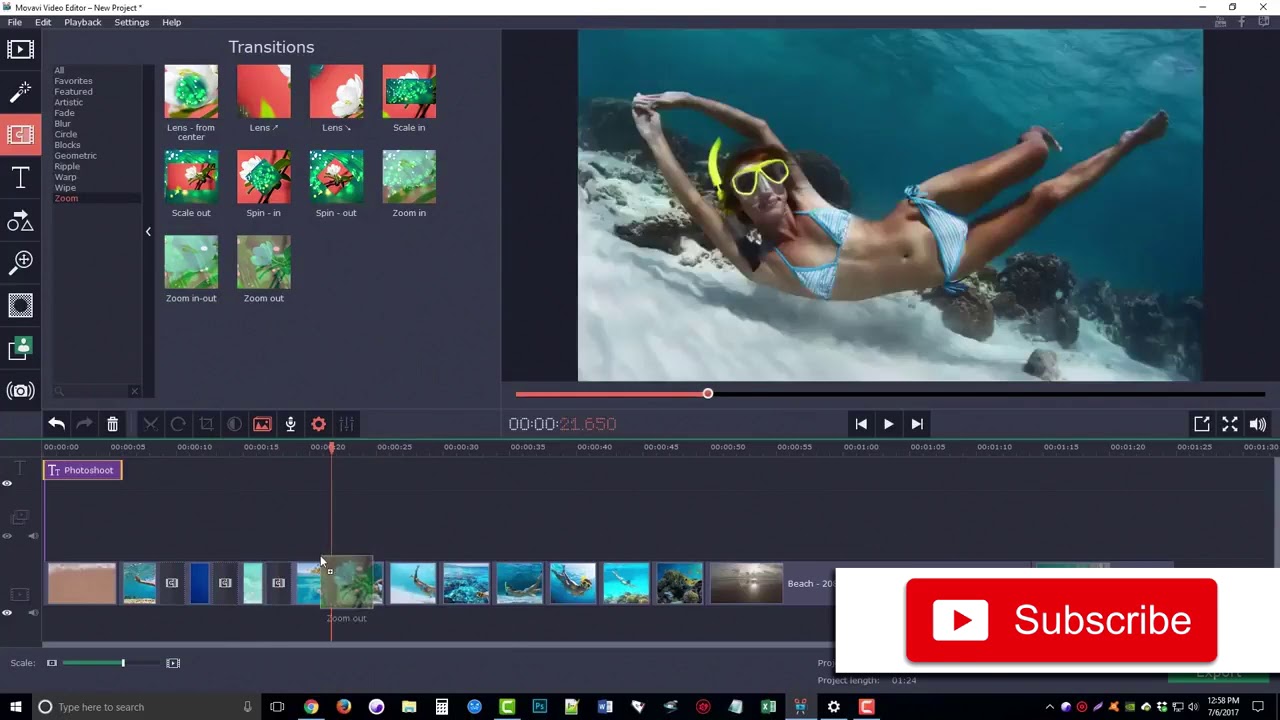Select the Artistic transition category

69,102
